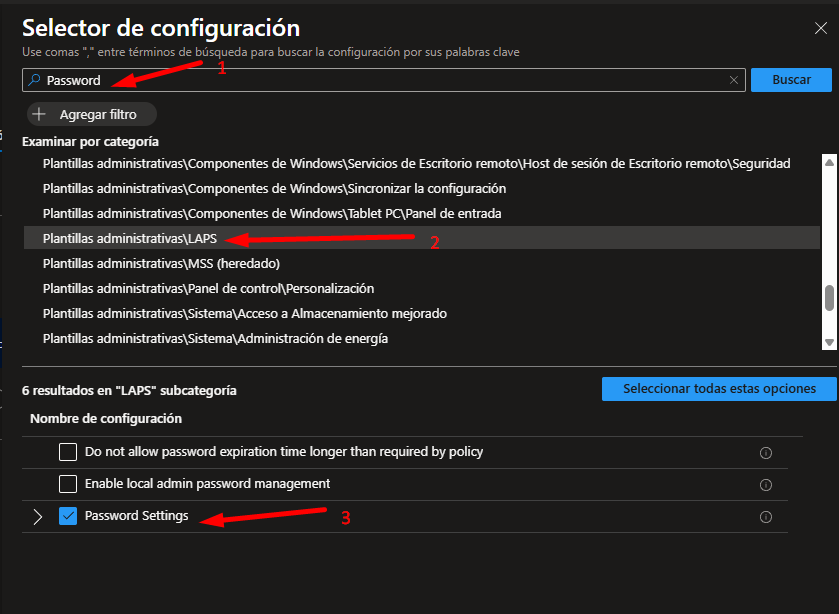Click the search magnifier icon in search box
This screenshot has width=839, height=614.
pos(34,81)
